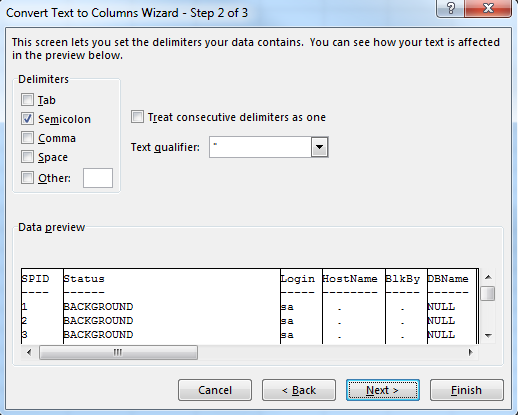This screenshot has width=518, height=415.
Task: Click the horizontal scroll right arrow
Action: tap(470, 352)
